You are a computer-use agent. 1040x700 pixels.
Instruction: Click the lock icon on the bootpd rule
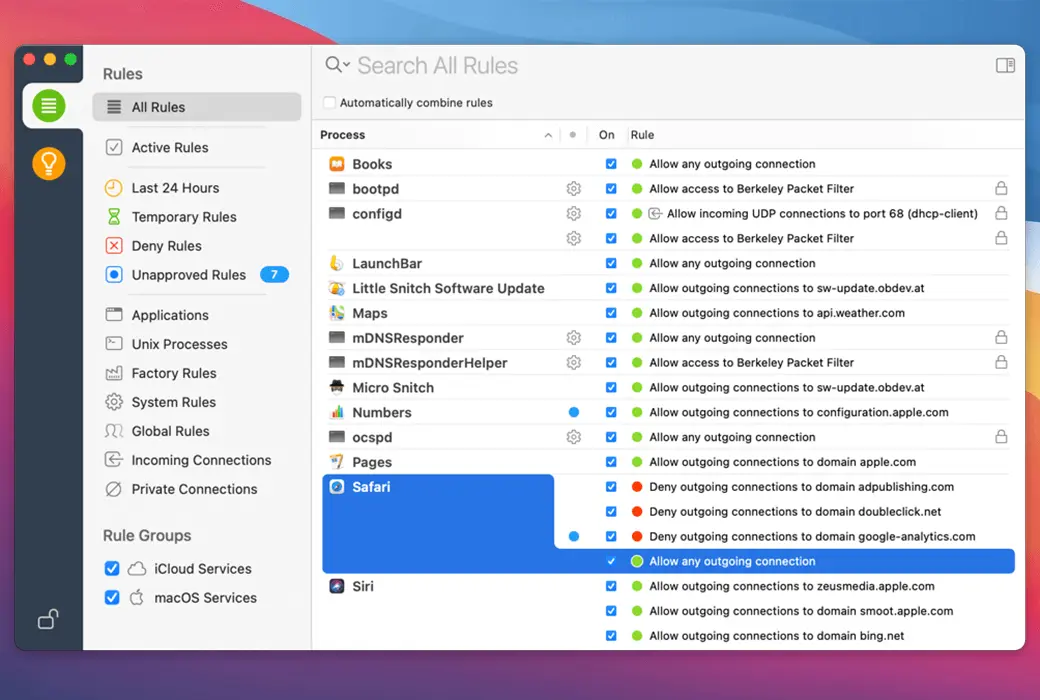[1001, 188]
